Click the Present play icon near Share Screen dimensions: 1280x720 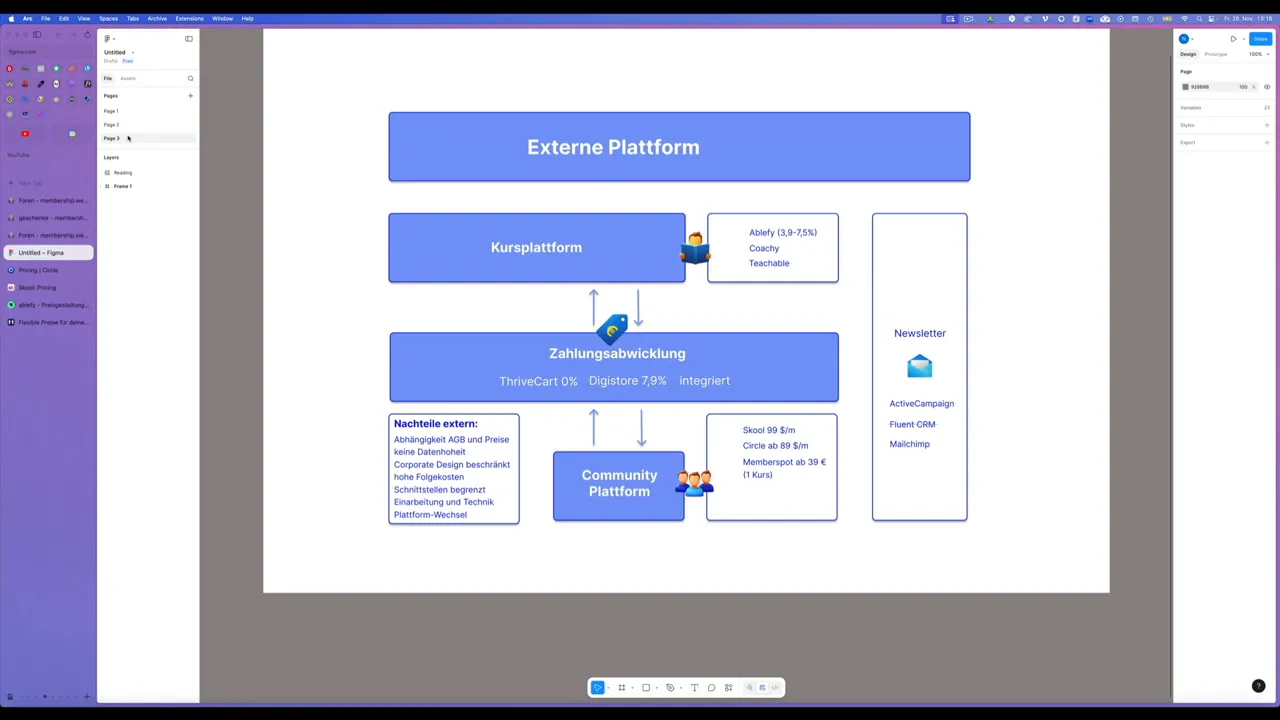[1234, 39]
